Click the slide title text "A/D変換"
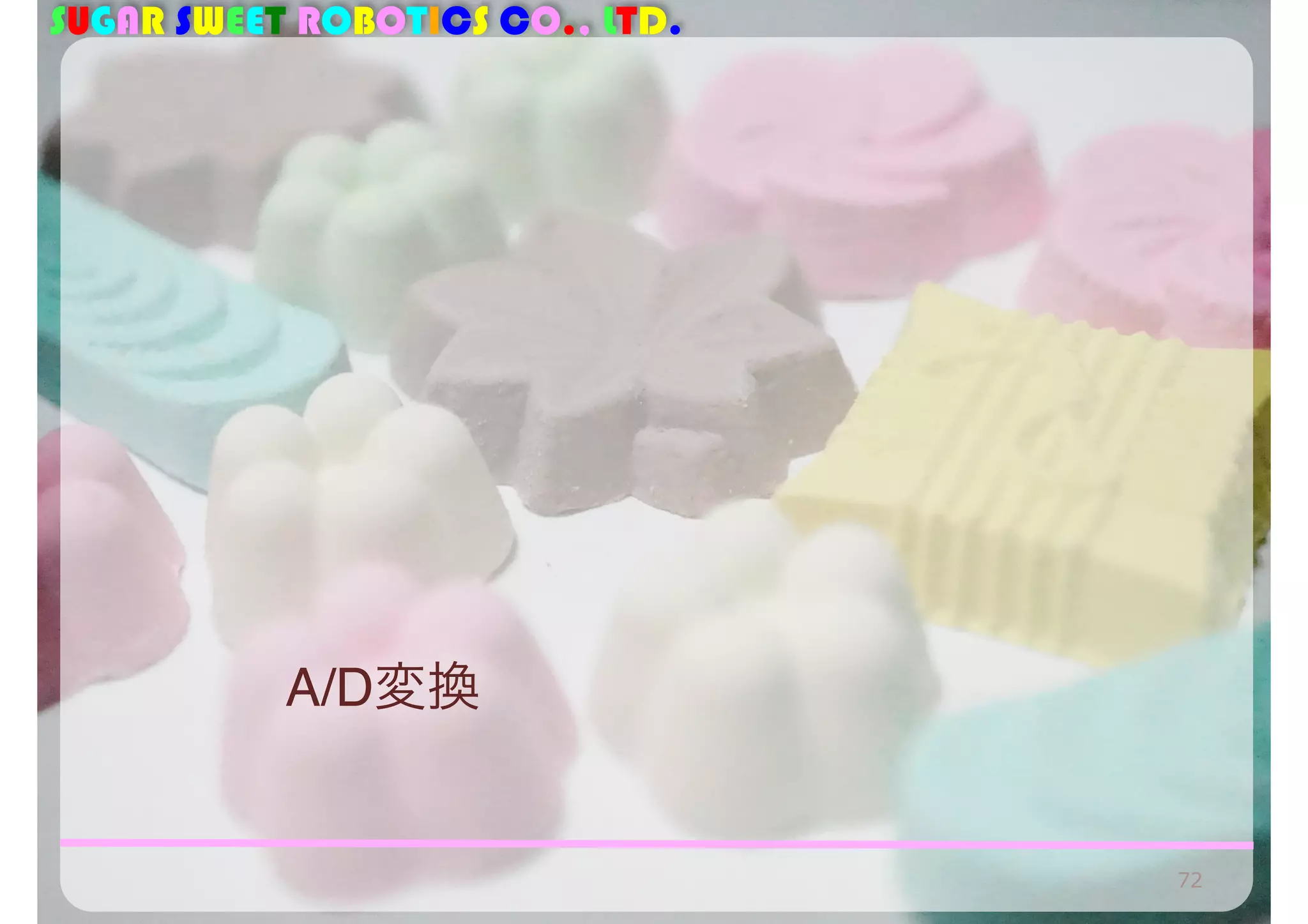 [x=382, y=686]
